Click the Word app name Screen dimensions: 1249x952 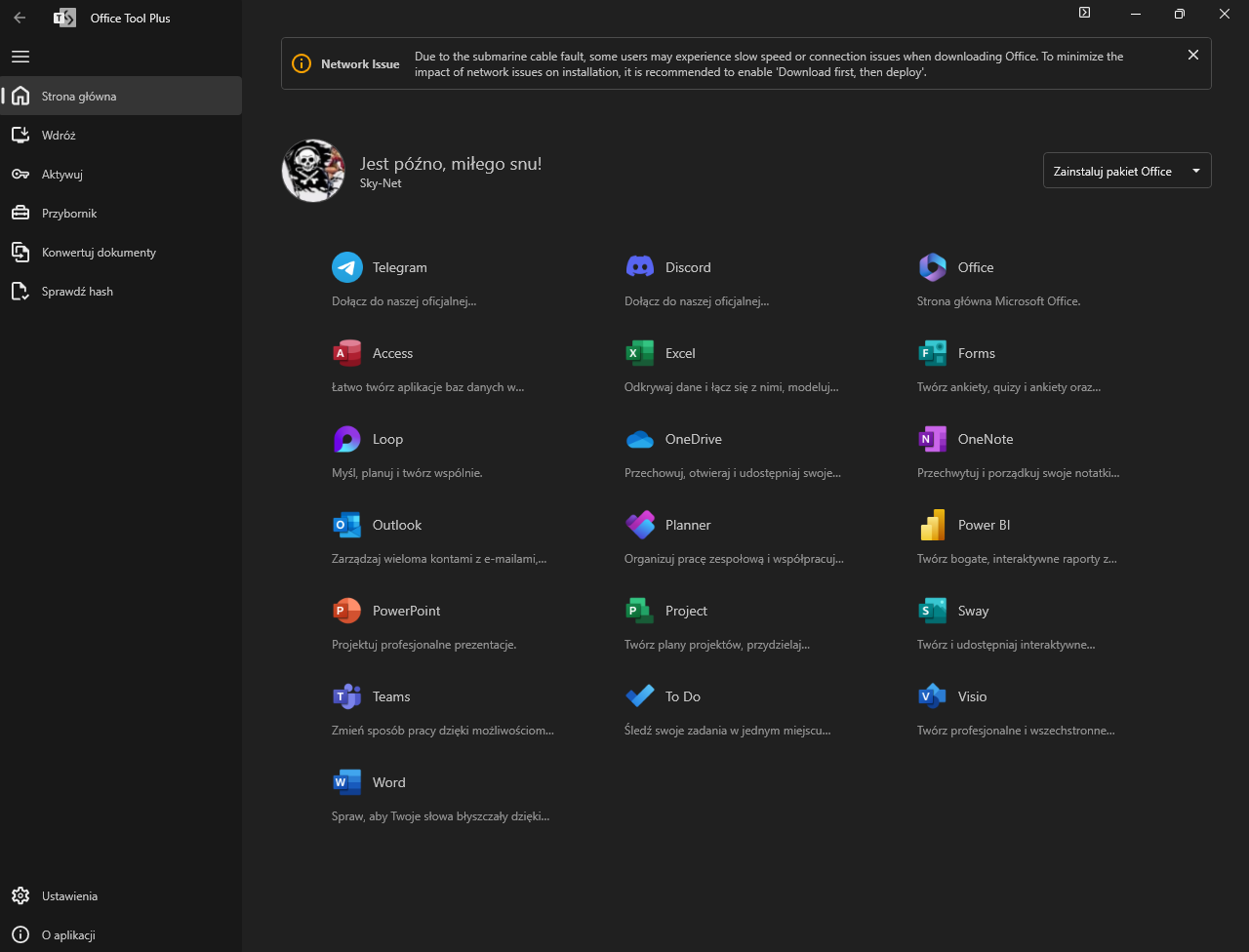click(388, 782)
